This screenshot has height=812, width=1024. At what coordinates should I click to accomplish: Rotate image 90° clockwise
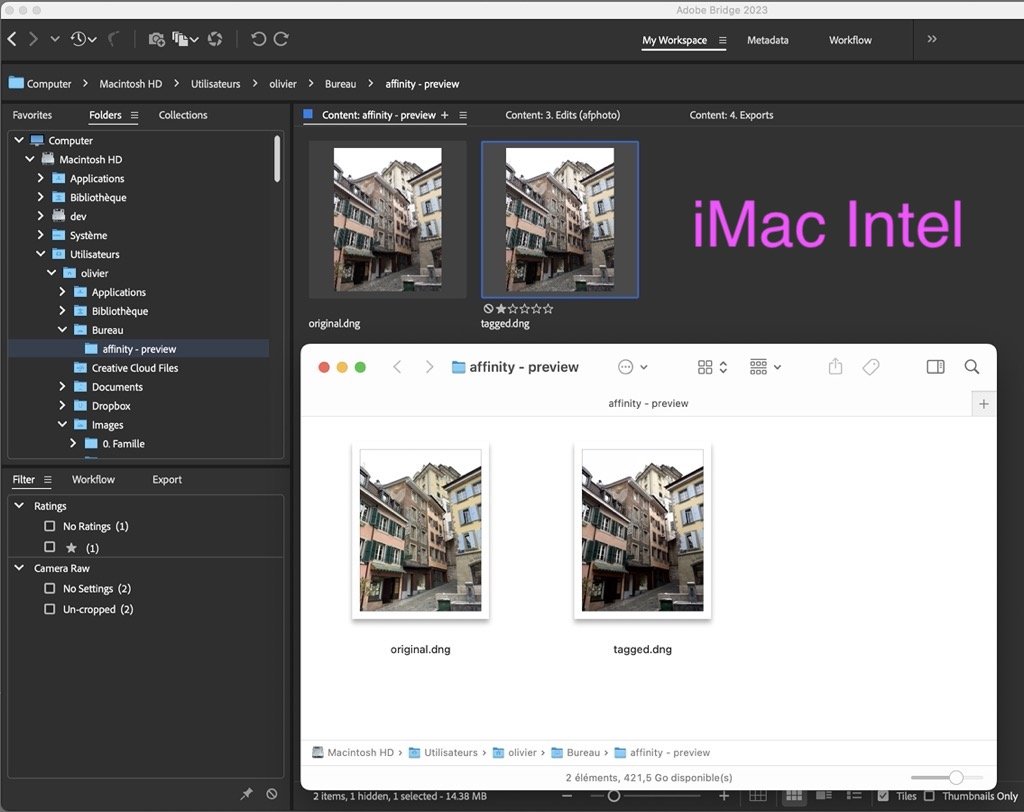[x=281, y=39]
